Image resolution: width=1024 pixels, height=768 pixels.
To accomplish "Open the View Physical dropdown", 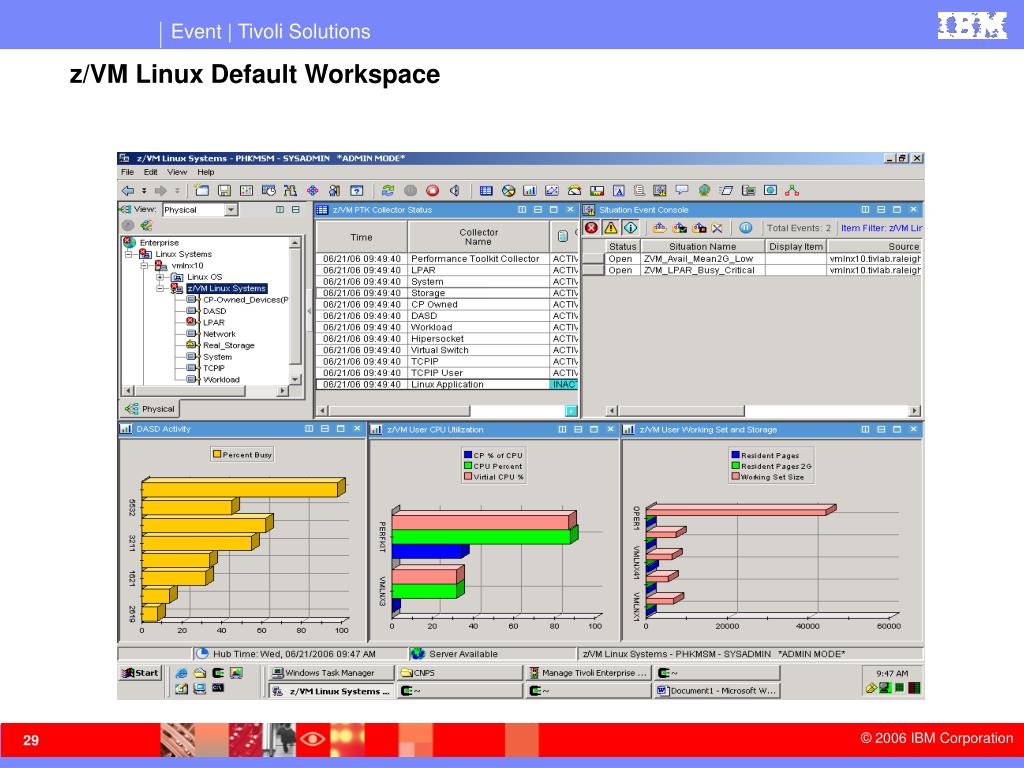I will [x=233, y=210].
